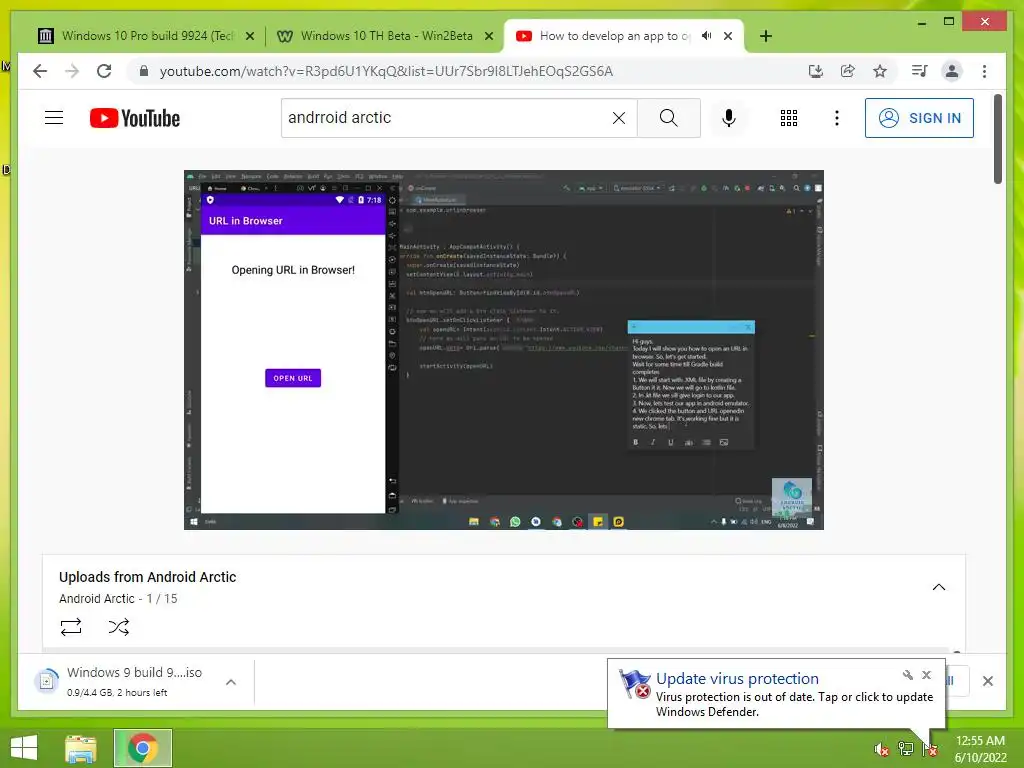
Task: Open the taskbar clock showing 12:55 AM
Action: coord(980,749)
